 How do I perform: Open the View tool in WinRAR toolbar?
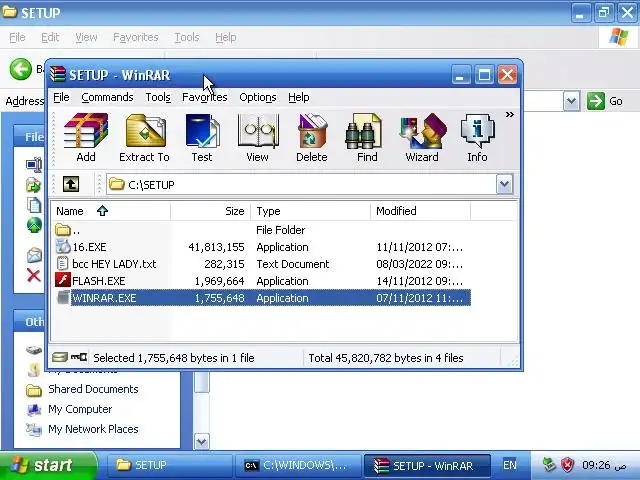point(258,138)
